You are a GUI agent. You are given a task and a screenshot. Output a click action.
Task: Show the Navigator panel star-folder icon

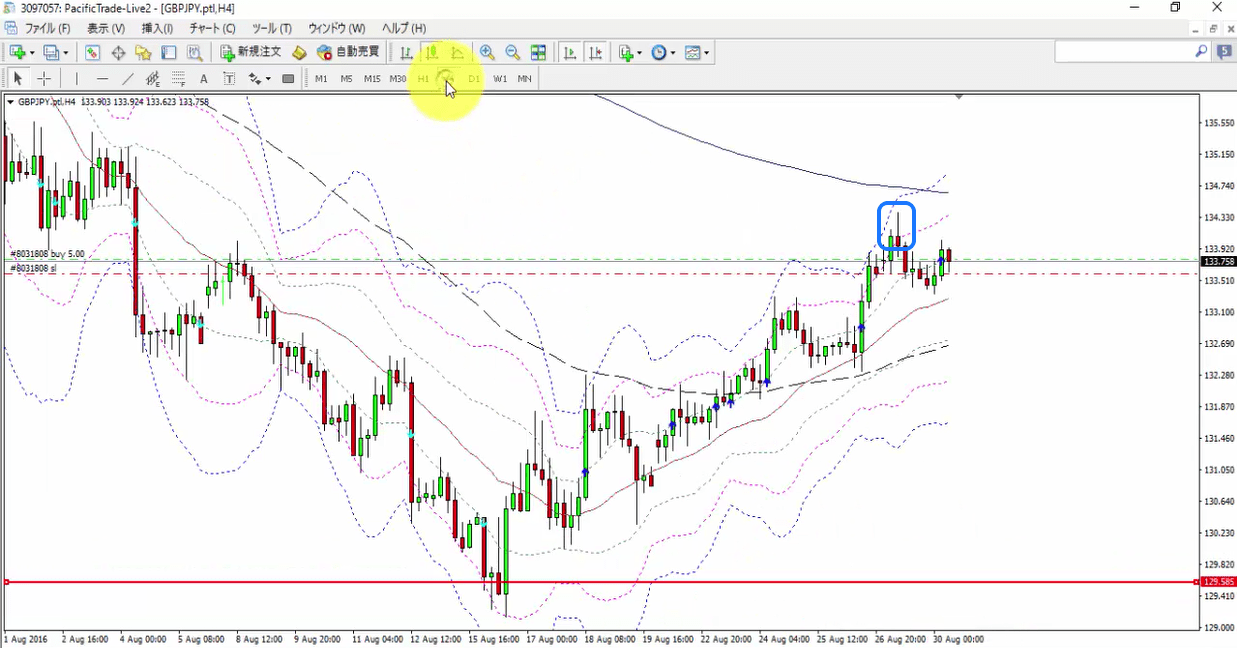143,52
